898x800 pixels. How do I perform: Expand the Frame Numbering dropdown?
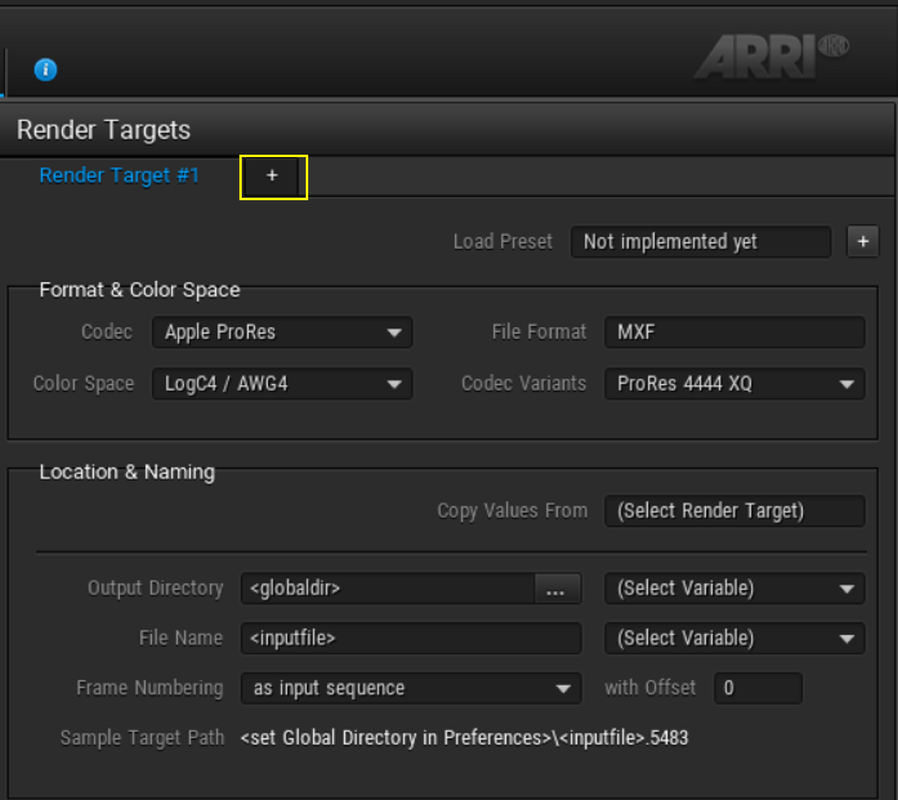coord(411,688)
